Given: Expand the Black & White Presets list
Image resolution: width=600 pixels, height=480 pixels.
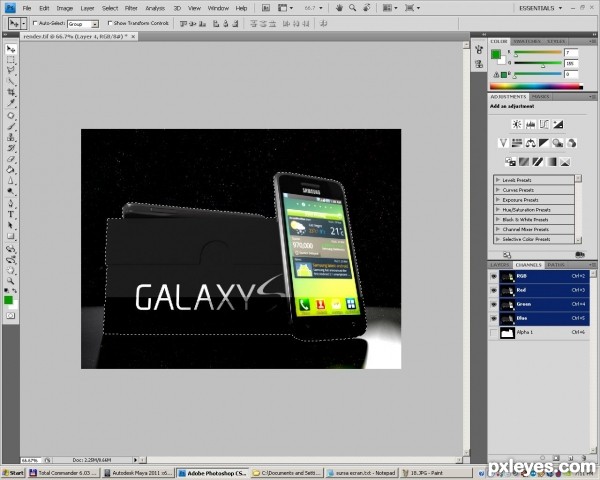Looking at the screenshot, I should point(498,219).
